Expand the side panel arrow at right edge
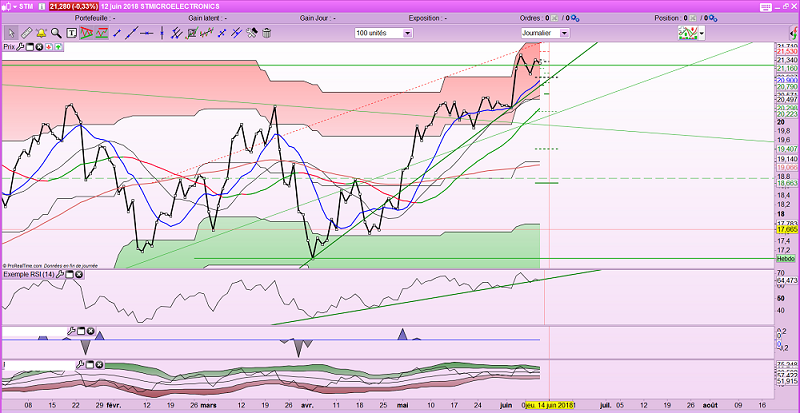 coord(794,34)
